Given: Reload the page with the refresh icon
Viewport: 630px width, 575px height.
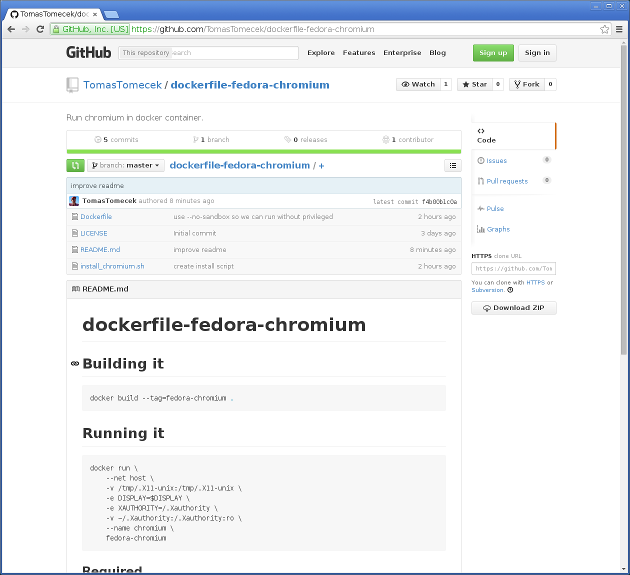Looking at the screenshot, I should pyautogui.click(x=40, y=29).
